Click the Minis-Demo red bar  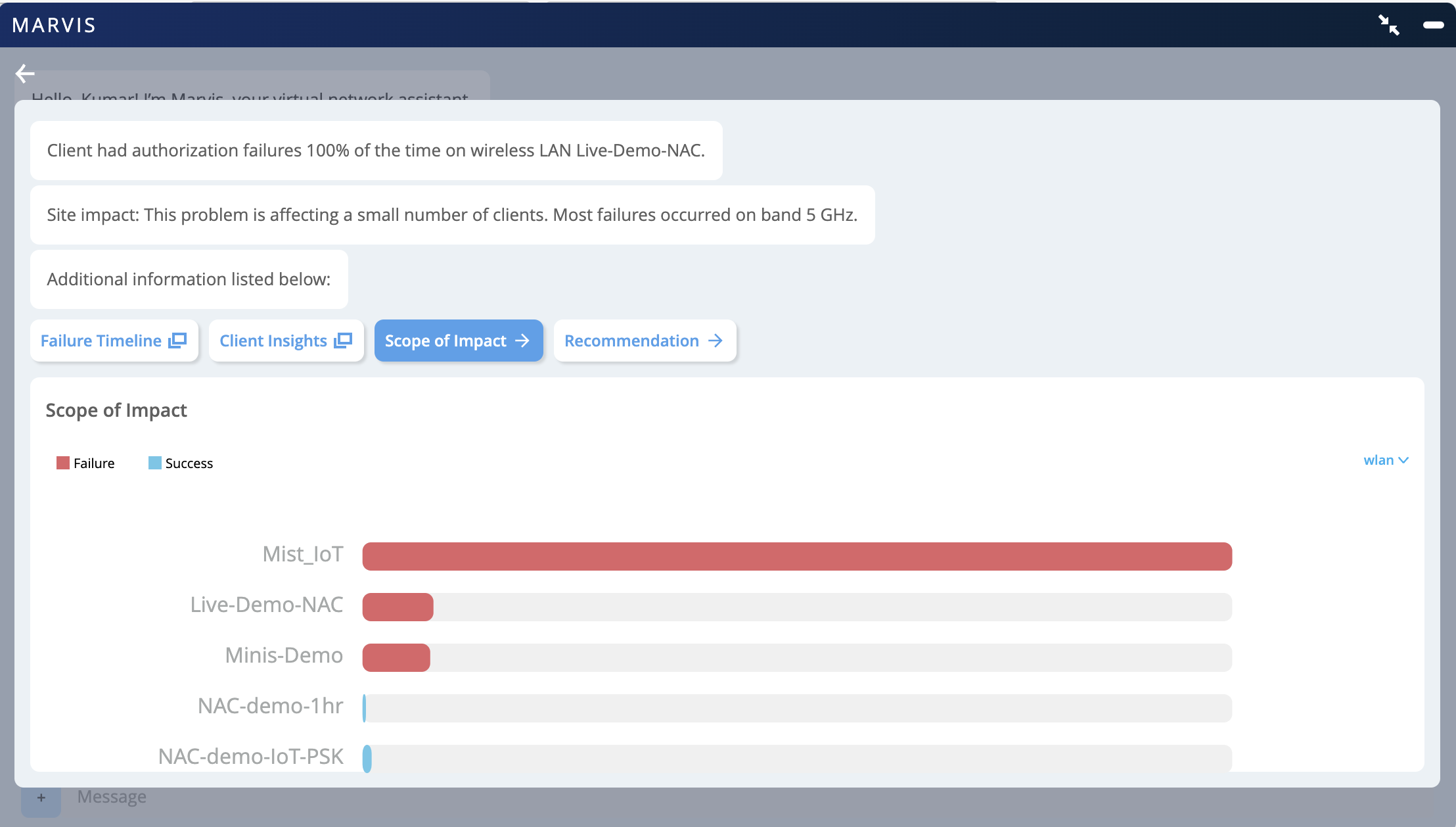coord(396,657)
